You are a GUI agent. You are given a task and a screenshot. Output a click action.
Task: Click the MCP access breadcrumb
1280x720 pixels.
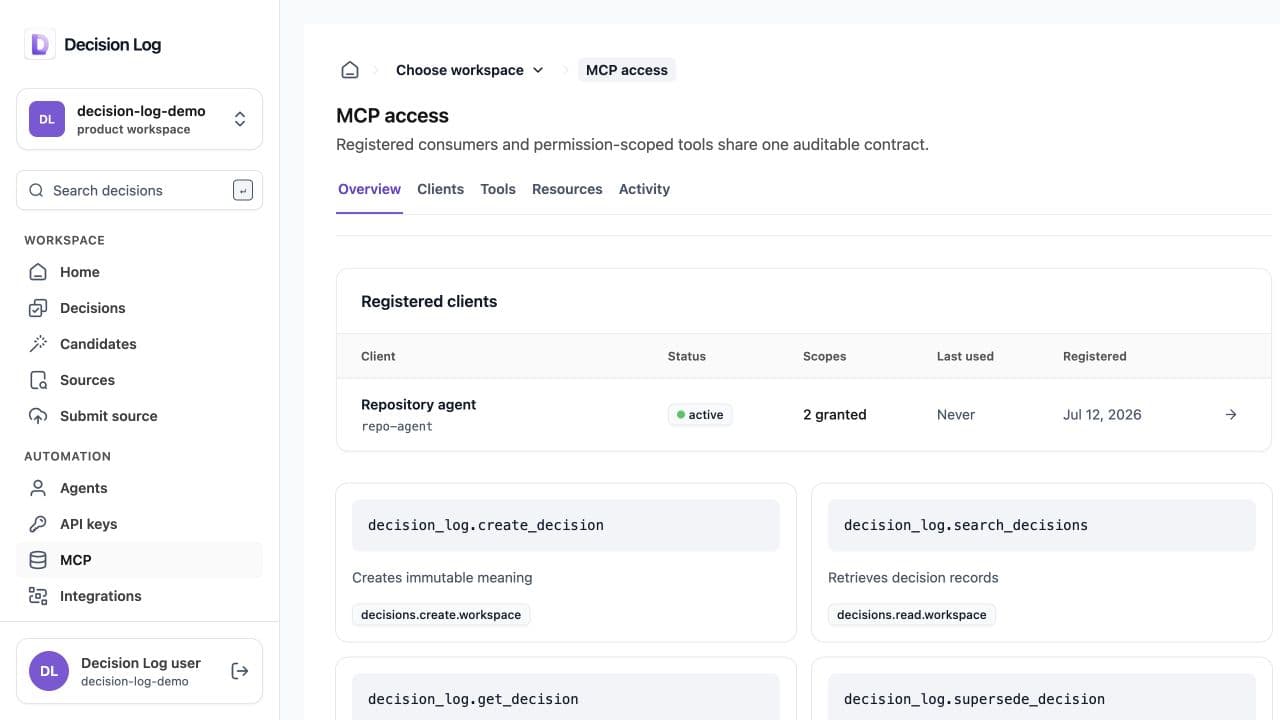(x=627, y=70)
